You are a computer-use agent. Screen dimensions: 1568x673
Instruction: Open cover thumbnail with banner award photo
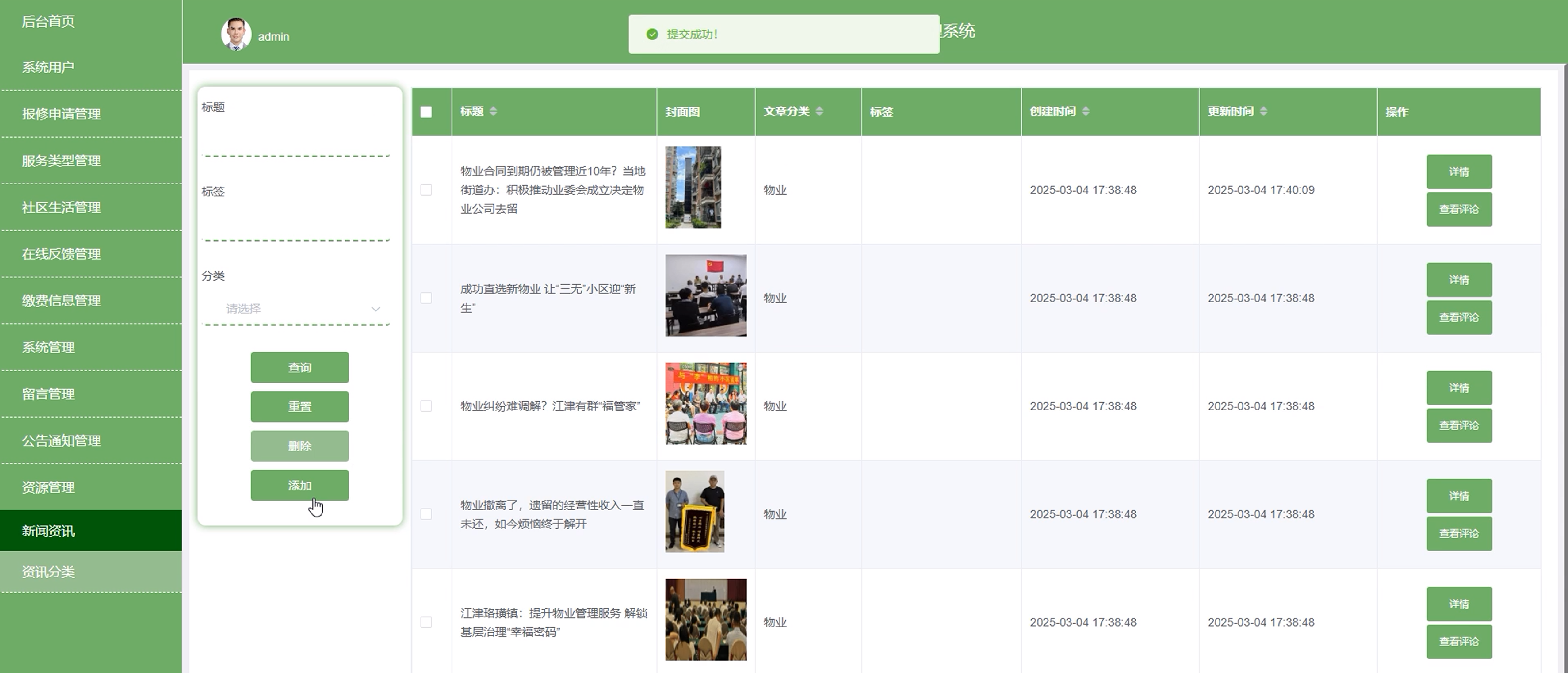(x=694, y=512)
